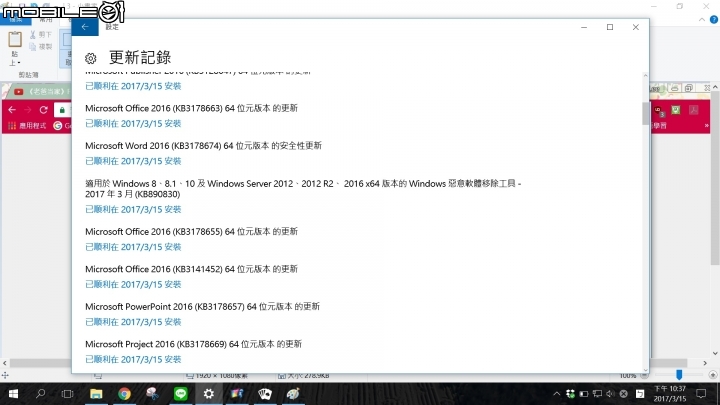The width and height of the screenshot is (720, 405).
Task: Click install status link under PowerPoint KB3178657
Action: pyautogui.click(x=133, y=322)
